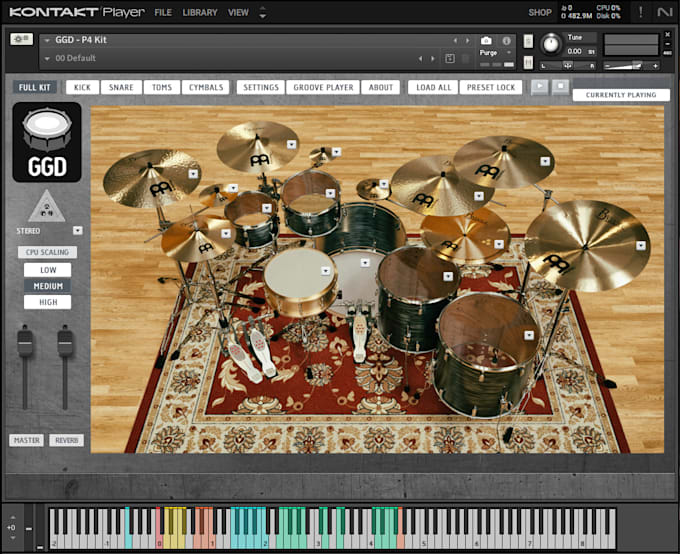Shift keyboard octave down arrow
Viewport: 680px width, 554px height.
pos(13,538)
